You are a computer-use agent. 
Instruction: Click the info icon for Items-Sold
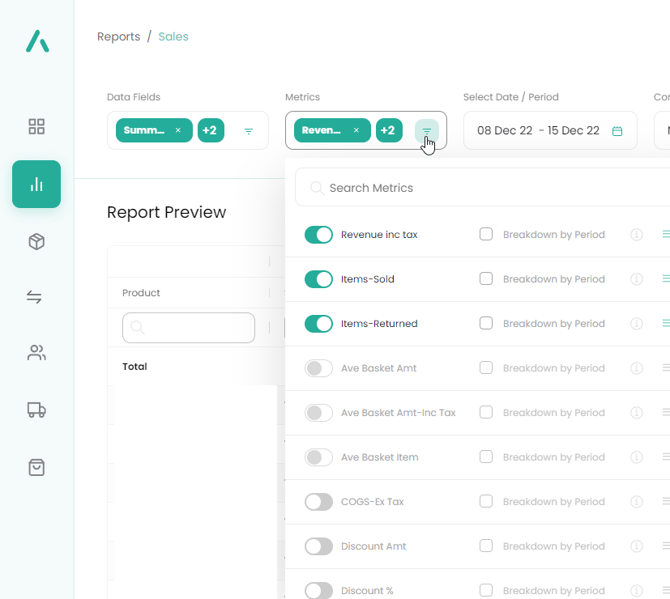point(636,279)
